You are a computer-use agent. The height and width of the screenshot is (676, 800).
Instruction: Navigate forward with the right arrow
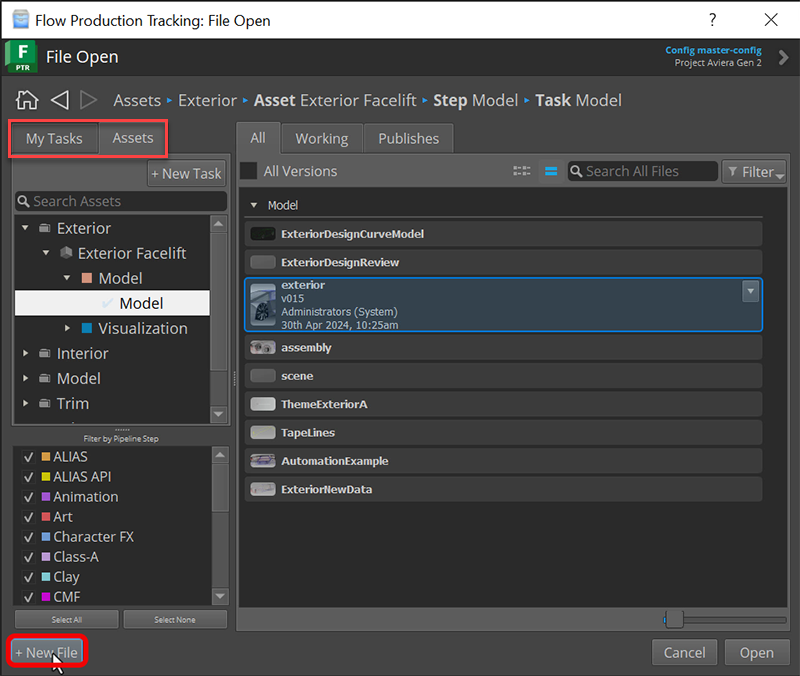point(88,100)
